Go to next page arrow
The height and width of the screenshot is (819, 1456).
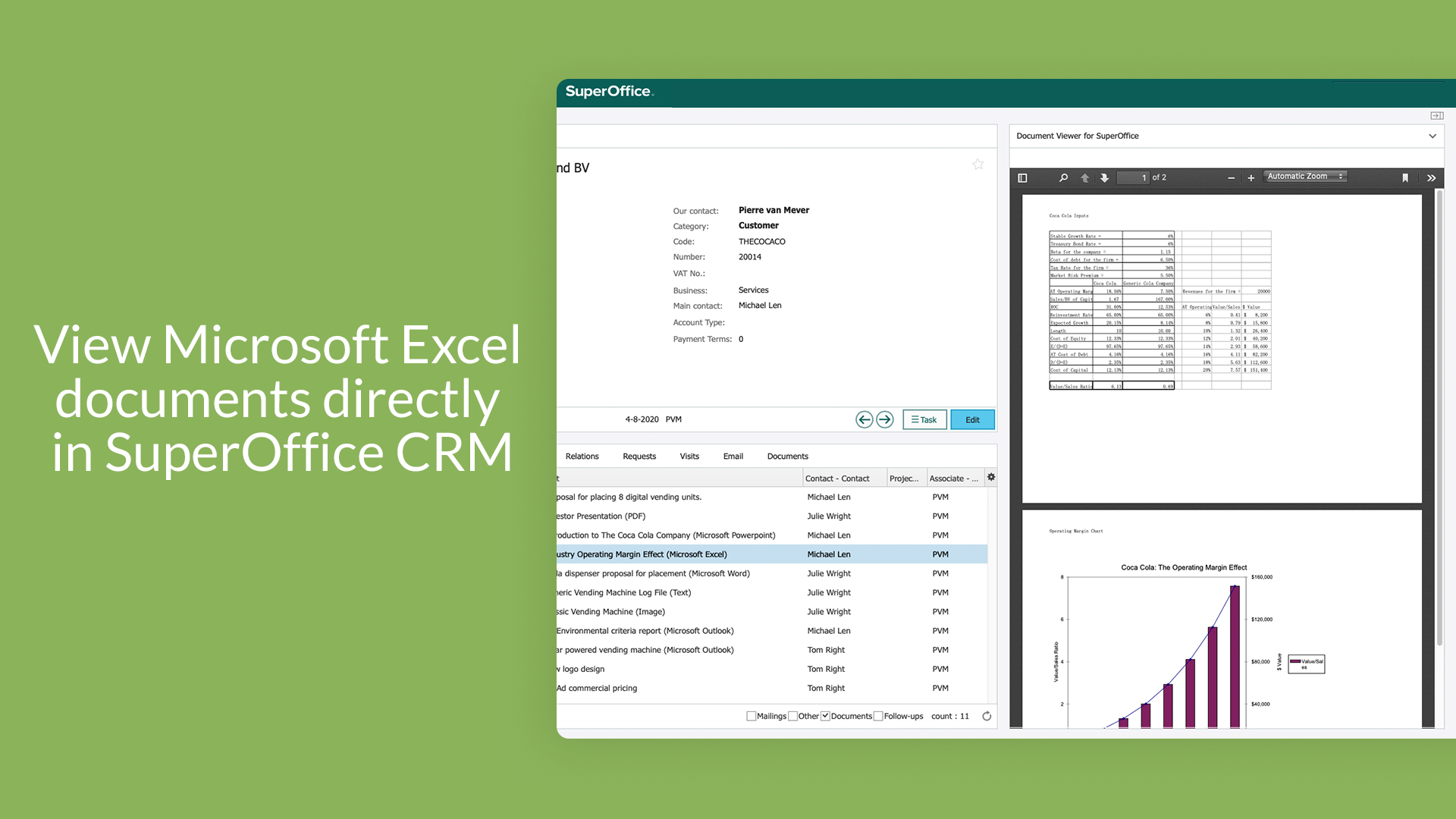tap(1105, 177)
